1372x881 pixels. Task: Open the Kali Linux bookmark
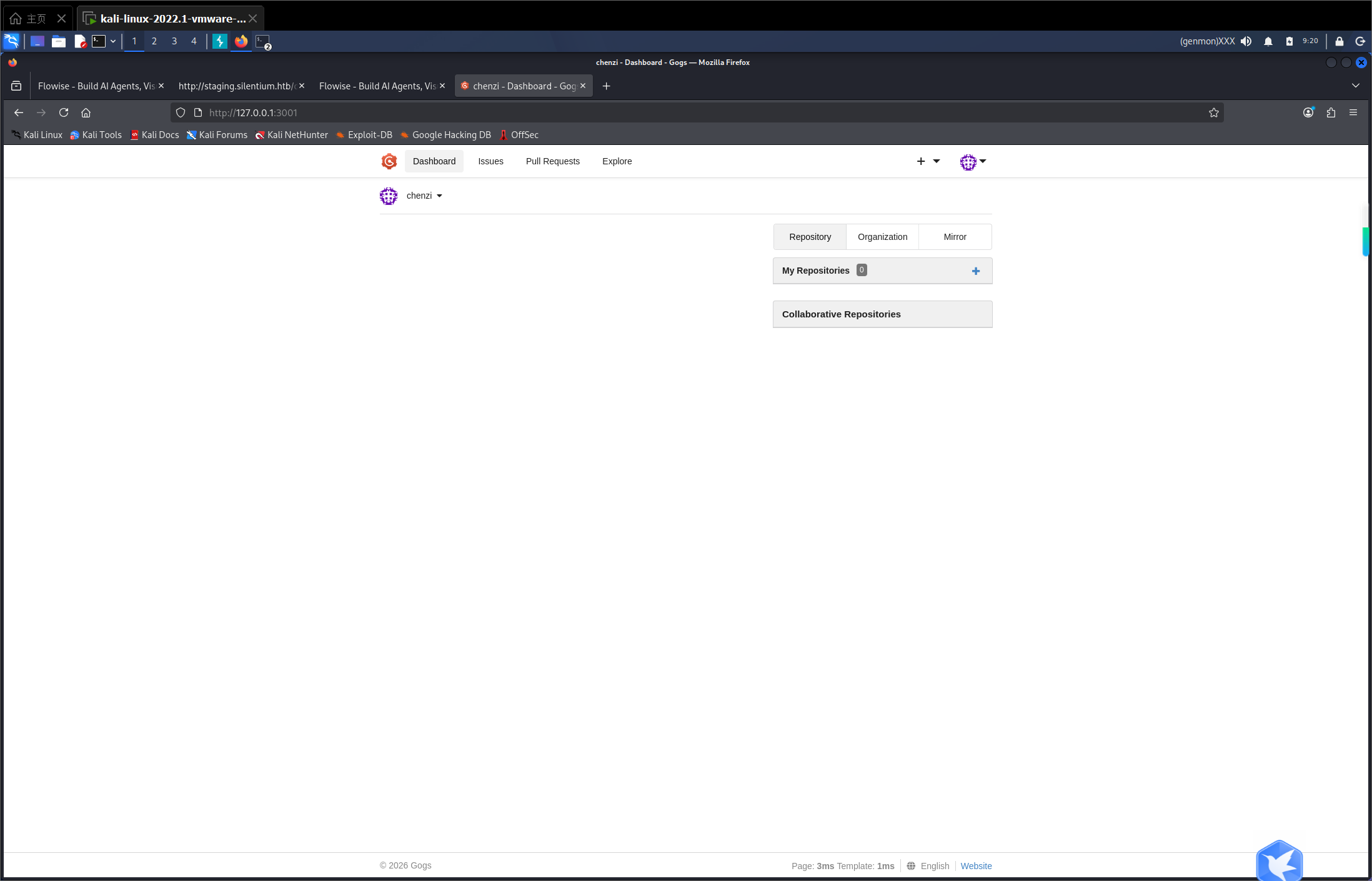pos(37,135)
